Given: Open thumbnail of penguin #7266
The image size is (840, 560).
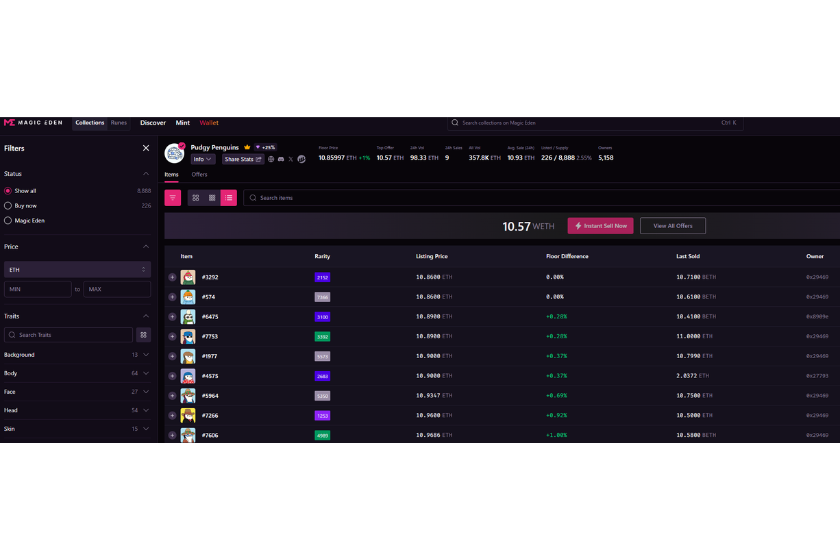Looking at the screenshot, I should coord(188,415).
